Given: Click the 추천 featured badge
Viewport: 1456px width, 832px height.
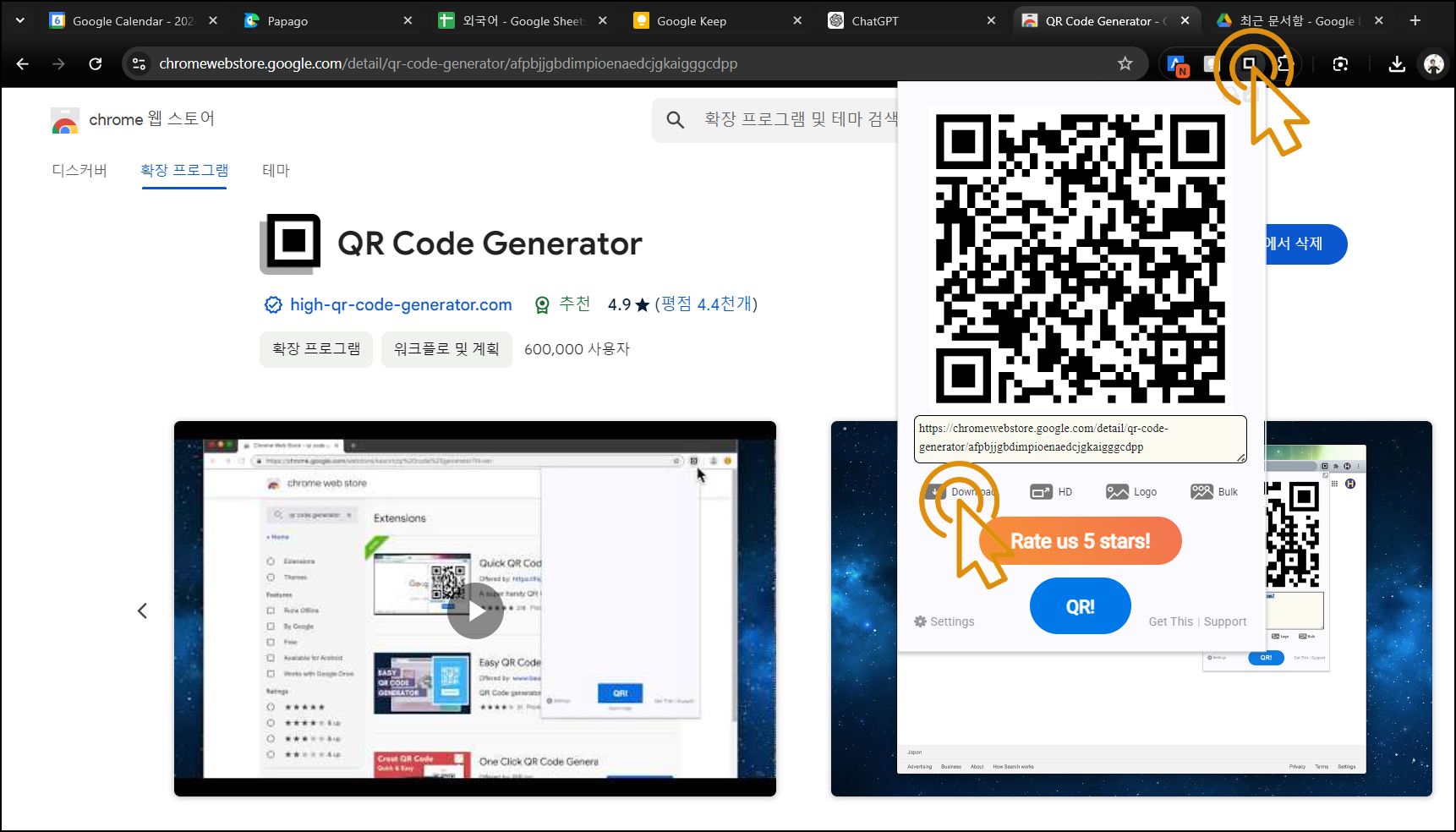Looking at the screenshot, I should [x=562, y=304].
